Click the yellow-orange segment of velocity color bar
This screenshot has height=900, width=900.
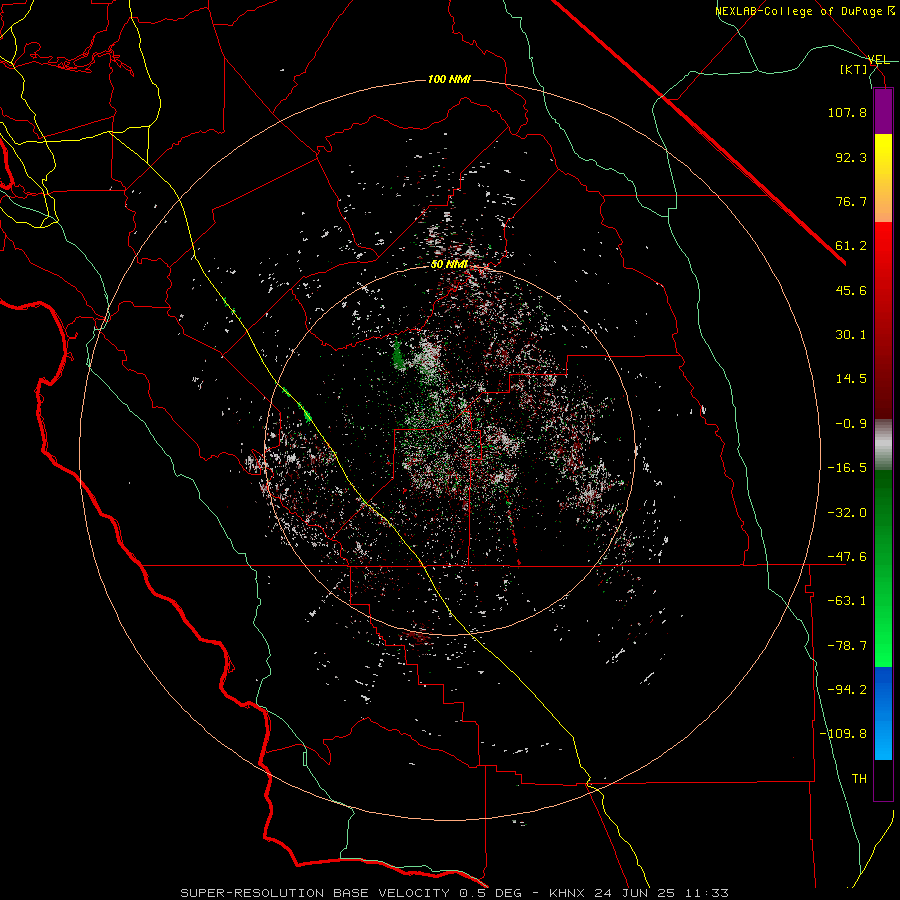coord(883,178)
